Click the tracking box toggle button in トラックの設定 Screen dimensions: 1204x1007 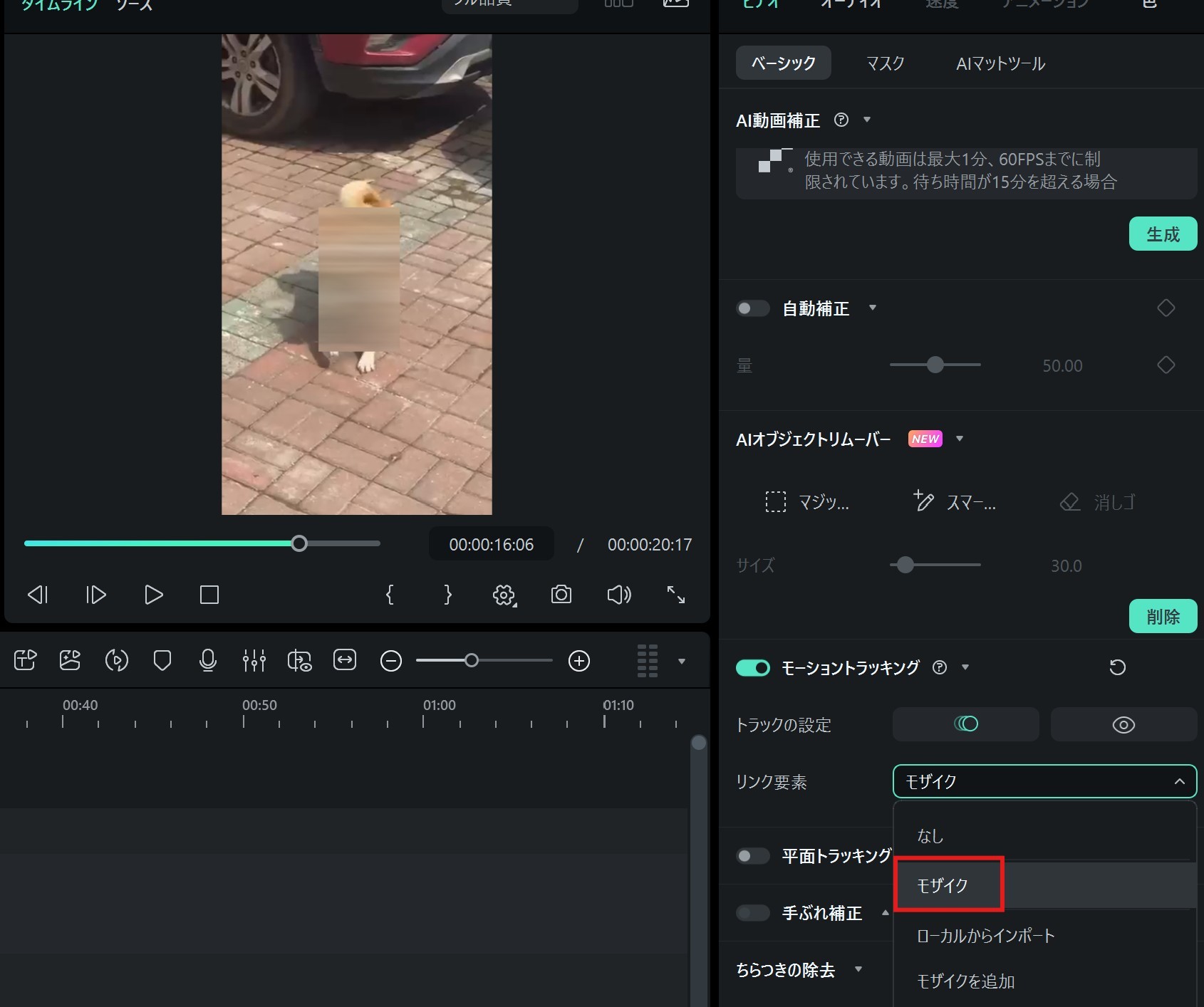click(x=966, y=724)
